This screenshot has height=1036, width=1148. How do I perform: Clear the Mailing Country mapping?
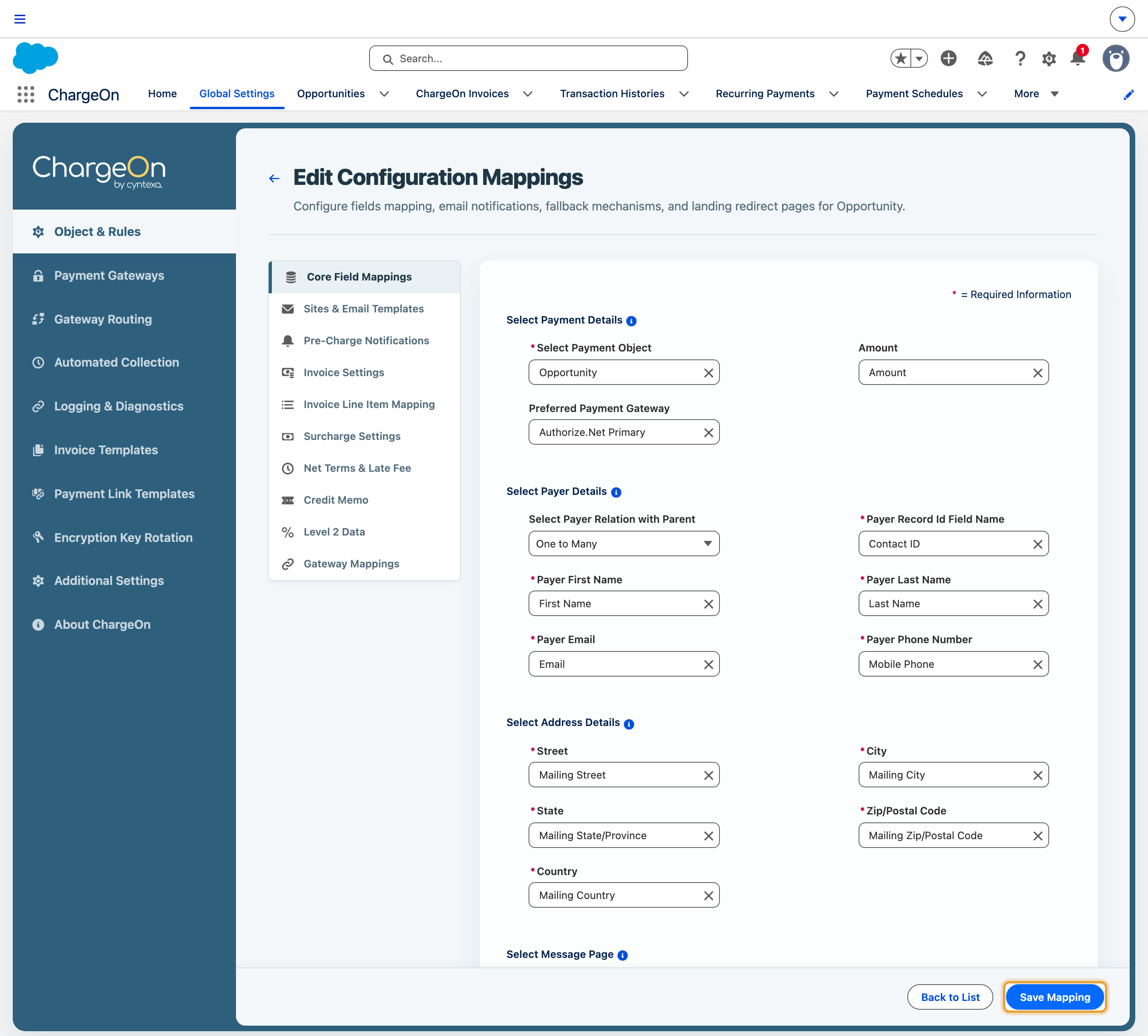tap(708, 895)
